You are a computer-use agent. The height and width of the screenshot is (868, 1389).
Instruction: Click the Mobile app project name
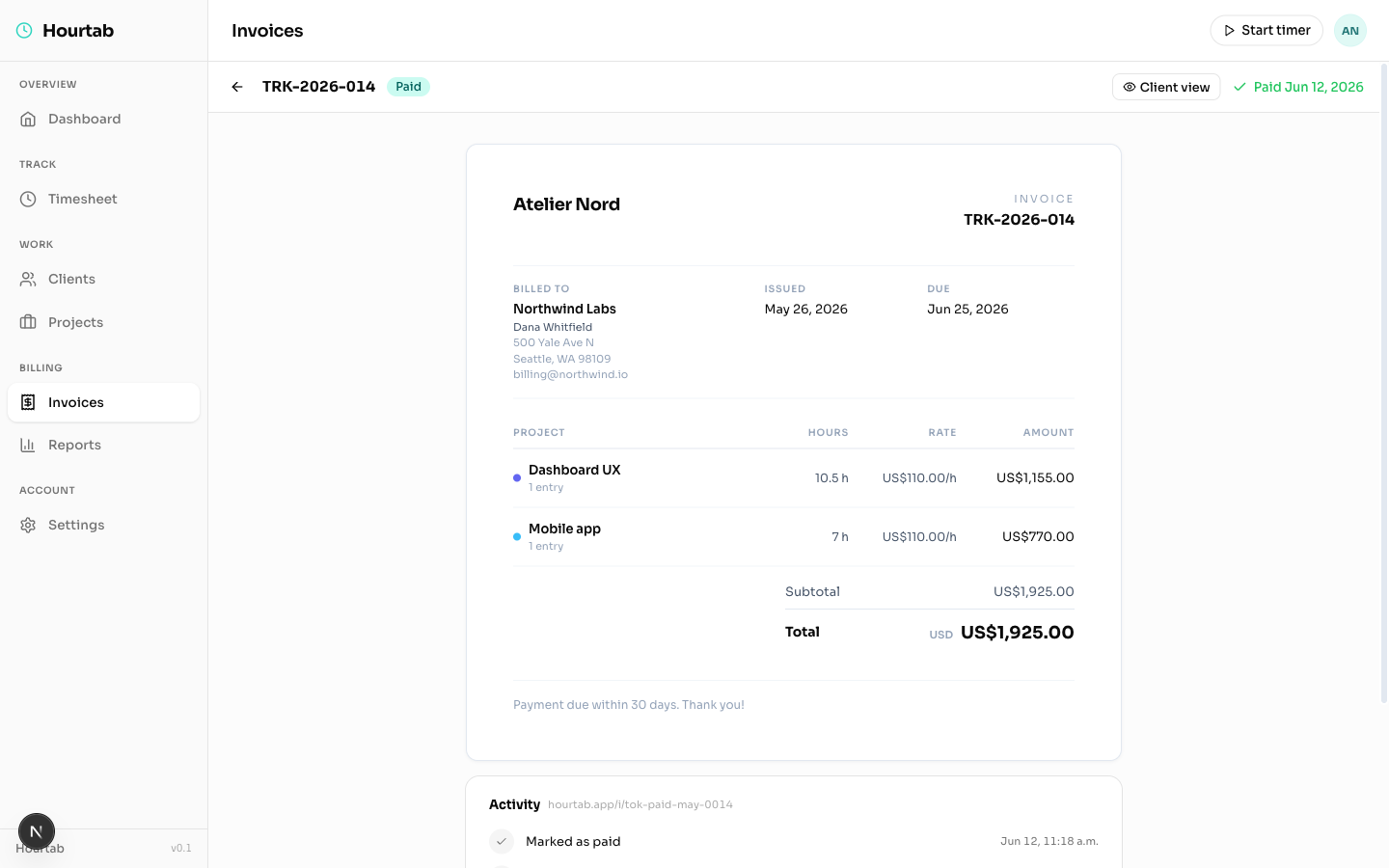coord(564,529)
